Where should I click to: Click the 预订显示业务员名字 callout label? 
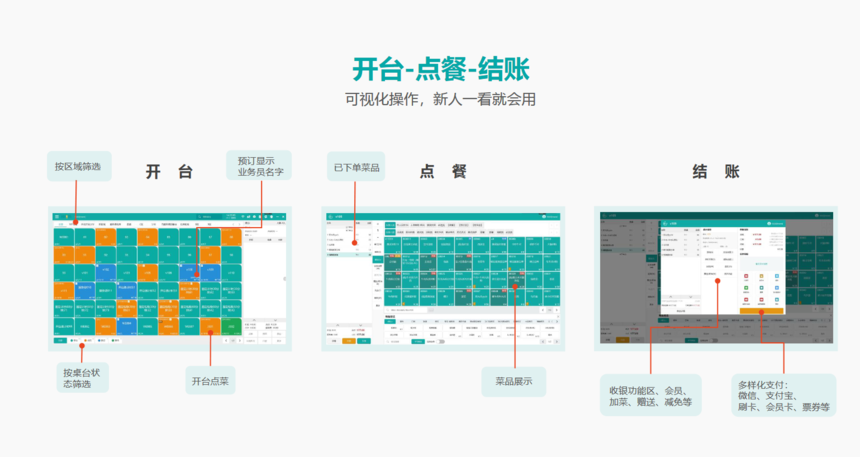point(261,166)
